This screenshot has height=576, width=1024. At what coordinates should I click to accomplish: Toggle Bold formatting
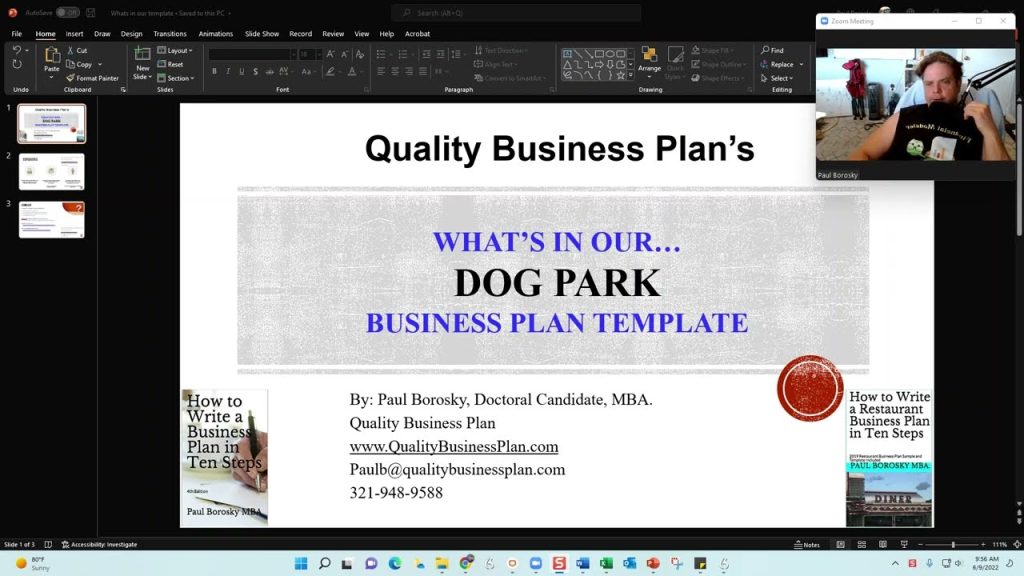(x=214, y=71)
